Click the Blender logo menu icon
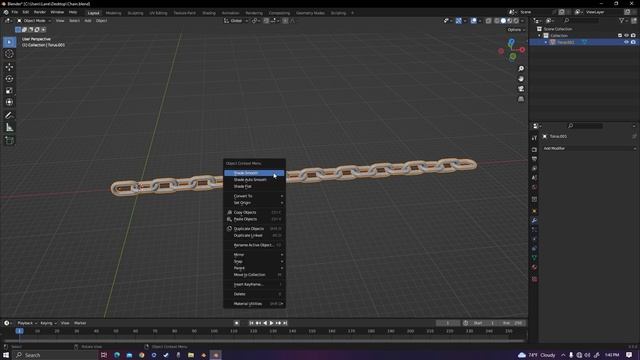640x360 pixels. (x=6, y=12)
